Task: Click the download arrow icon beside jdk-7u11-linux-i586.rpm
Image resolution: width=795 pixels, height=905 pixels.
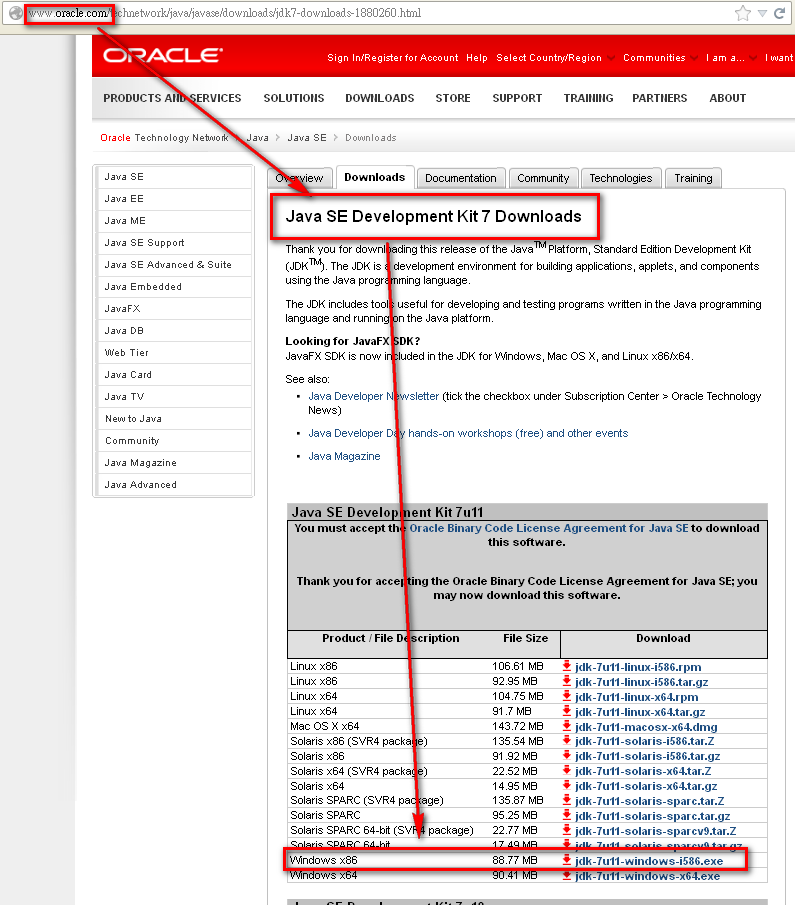Action: click(x=567, y=666)
